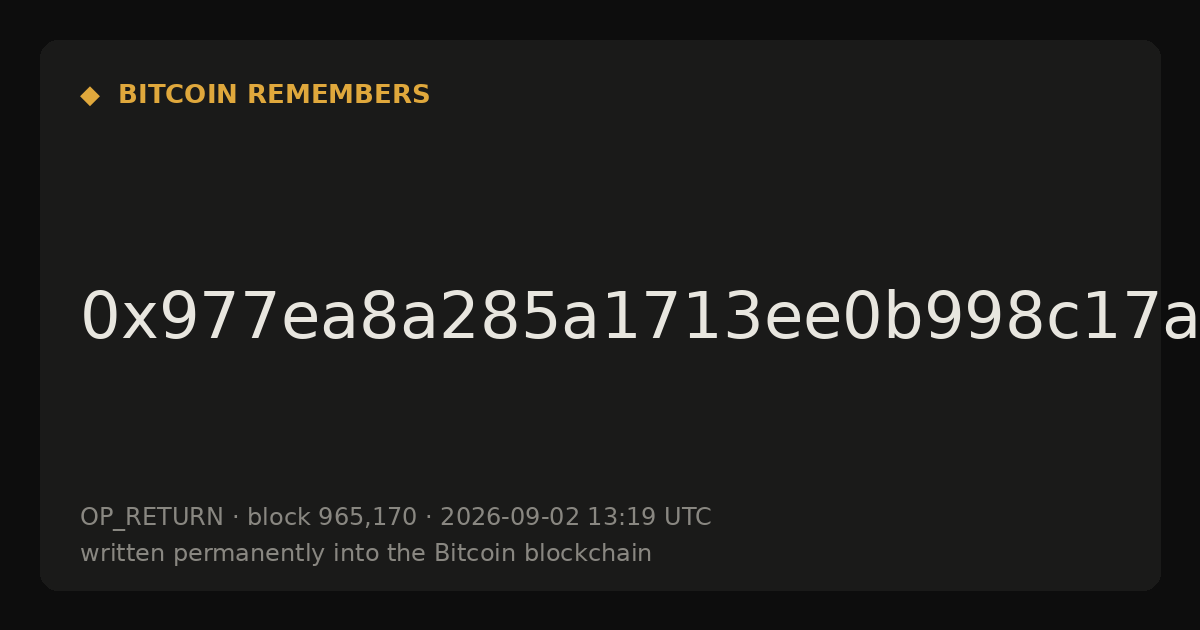Select the BITCOIN REMEMBERS heading
The width and height of the screenshot is (1200, 630).
pos(274,95)
